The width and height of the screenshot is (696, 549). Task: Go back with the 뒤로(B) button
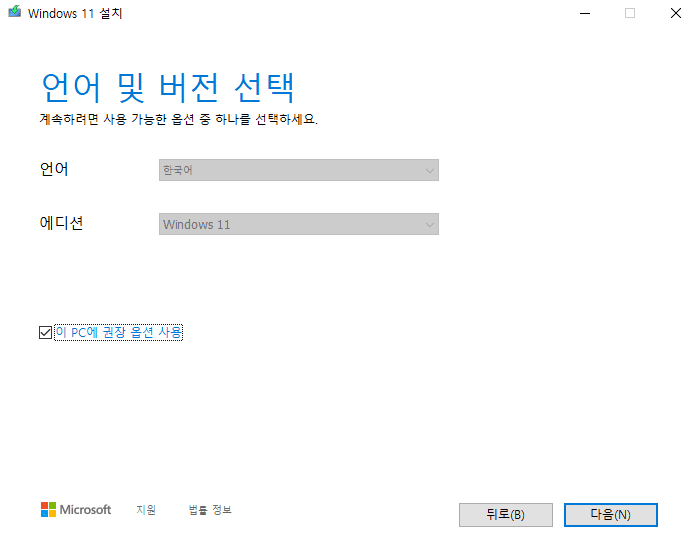506,515
